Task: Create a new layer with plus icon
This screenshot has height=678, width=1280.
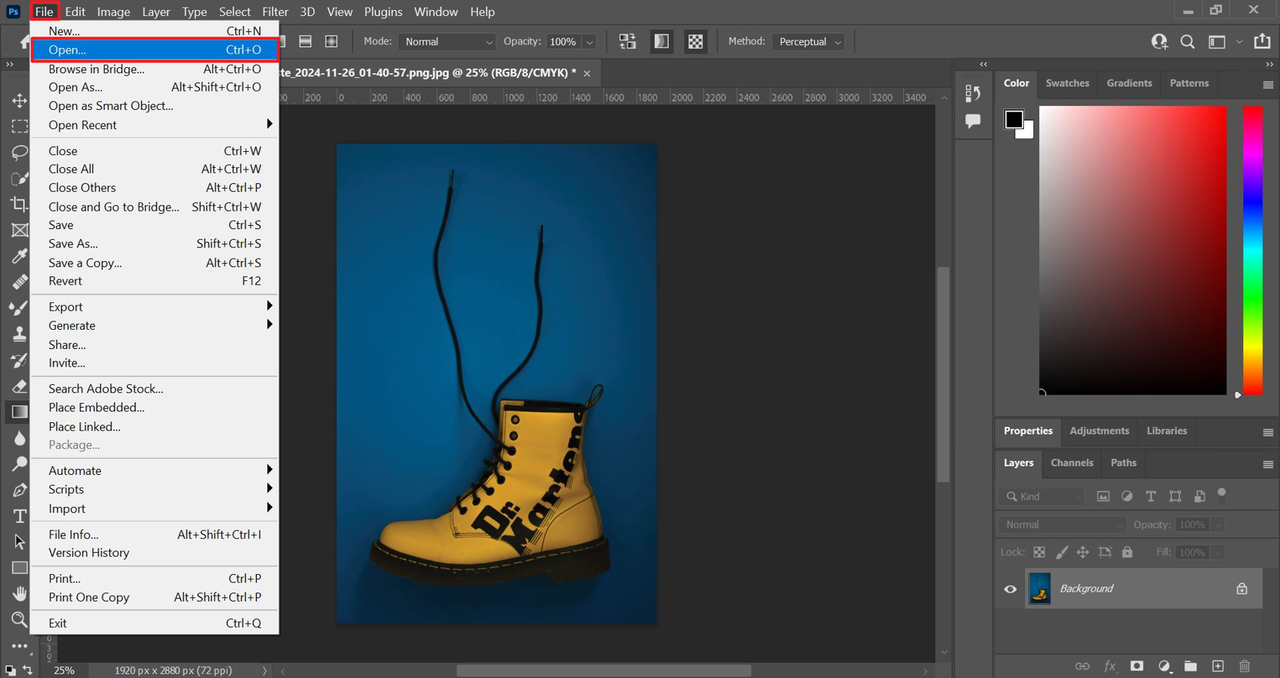Action: point(1217,666)
